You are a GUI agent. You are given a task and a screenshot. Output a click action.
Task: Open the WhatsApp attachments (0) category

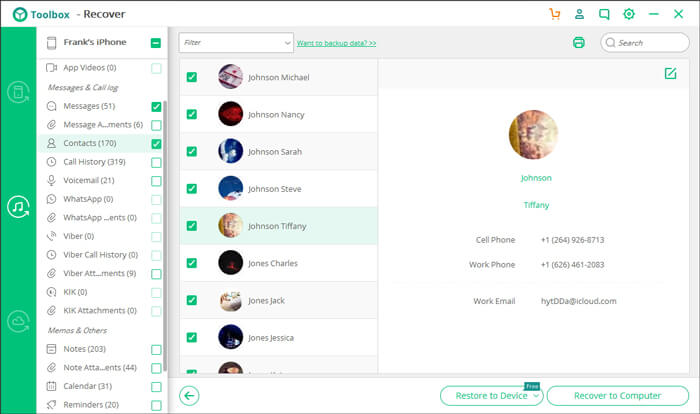click(100, 217)
